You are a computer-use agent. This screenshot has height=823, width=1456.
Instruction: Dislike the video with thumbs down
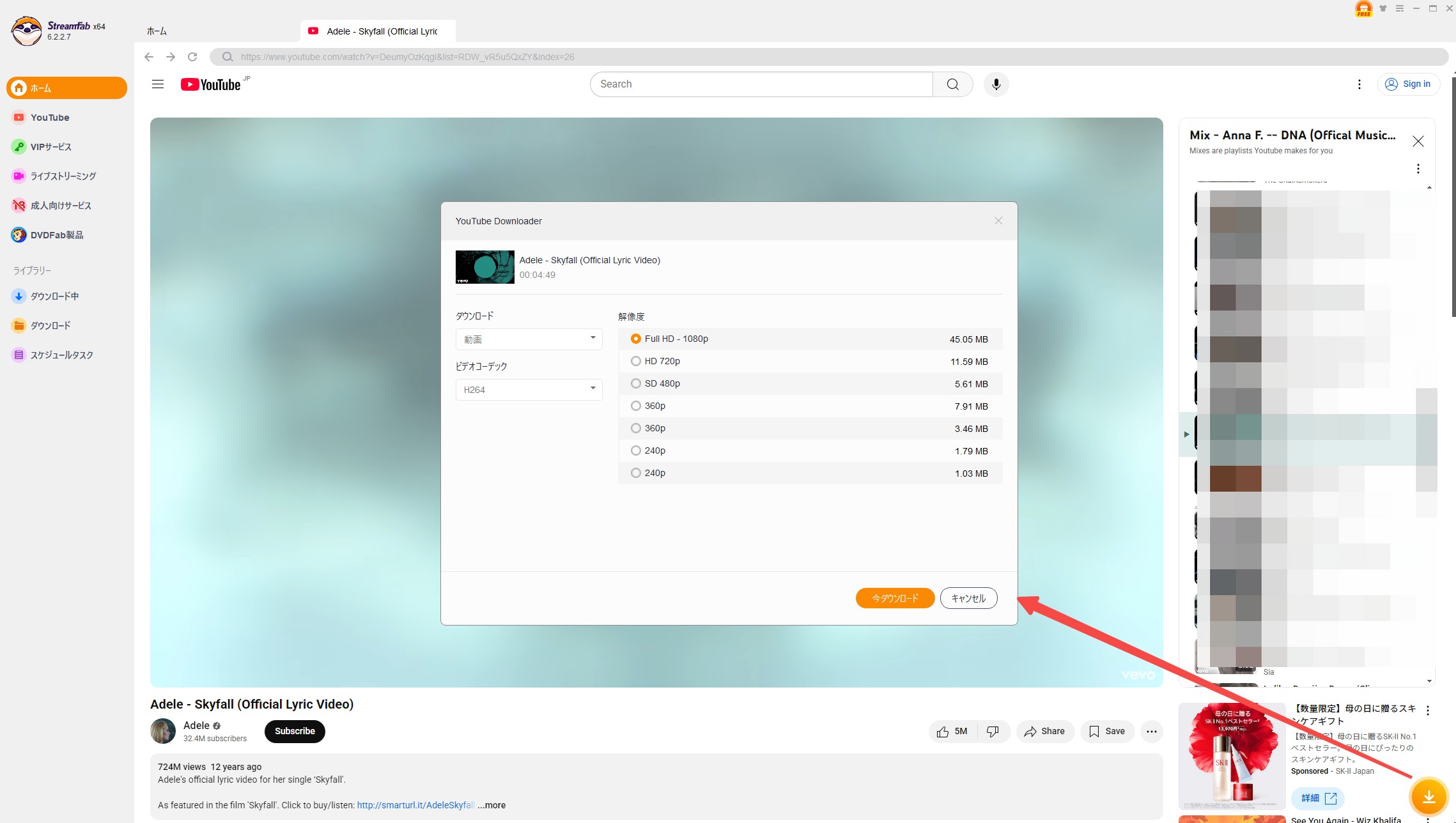[x=993, y=732]
